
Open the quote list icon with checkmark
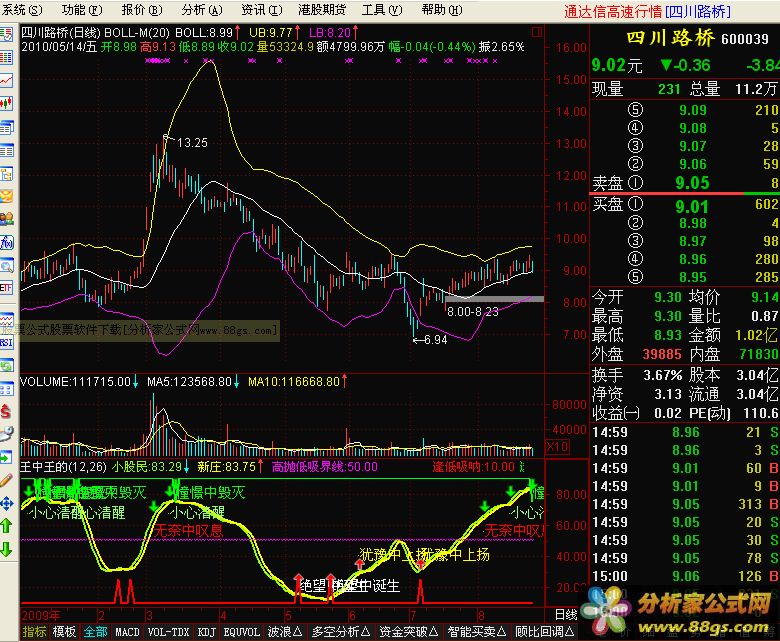click(x=6, y=34)
